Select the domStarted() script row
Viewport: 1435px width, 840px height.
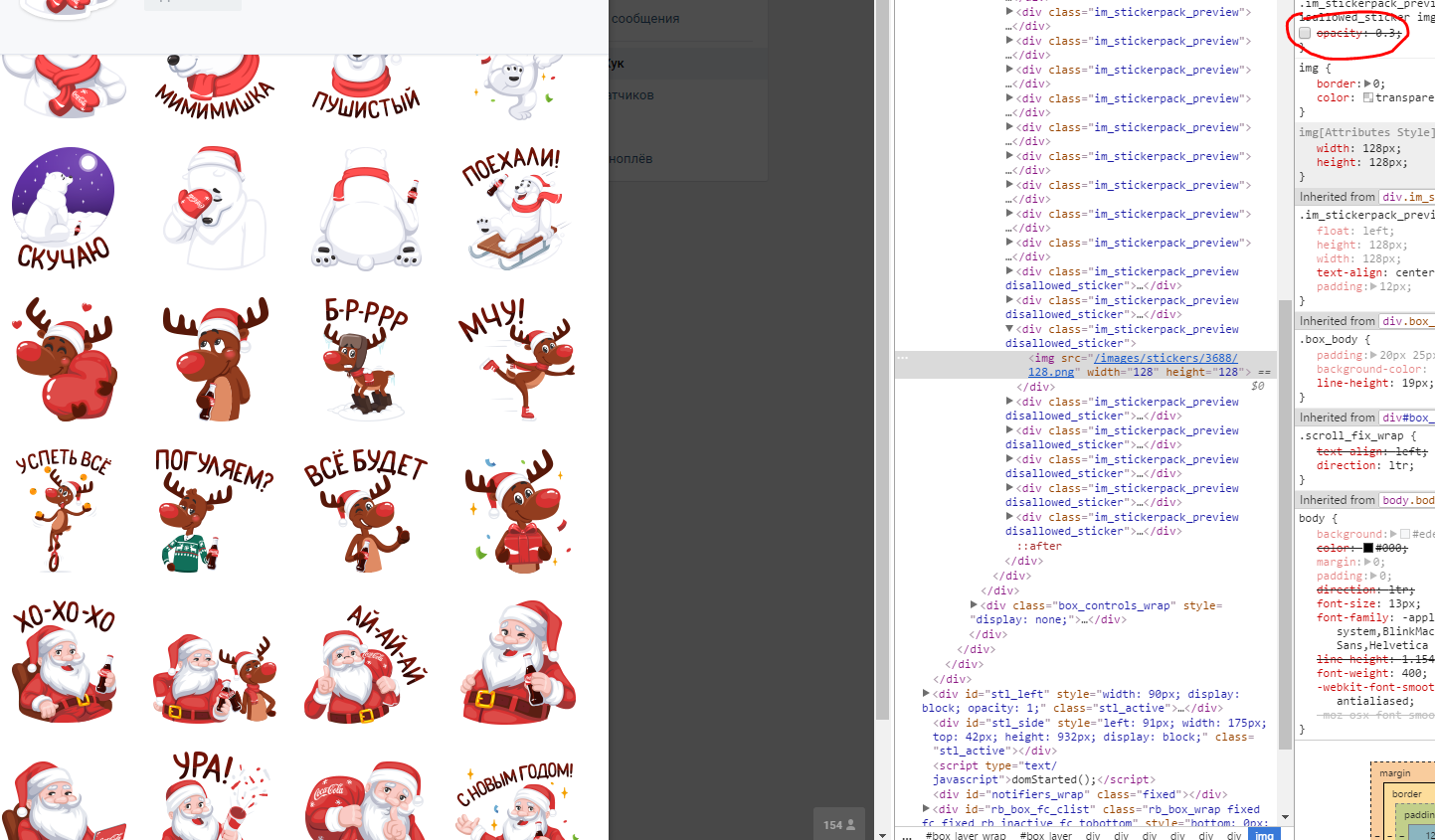(x=1043, y=772)
